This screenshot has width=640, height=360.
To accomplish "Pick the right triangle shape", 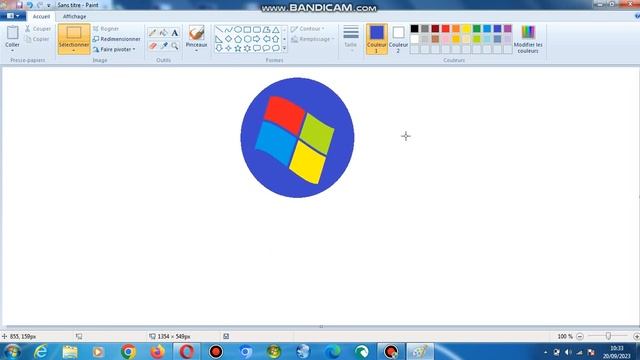I will coord(219,39).
